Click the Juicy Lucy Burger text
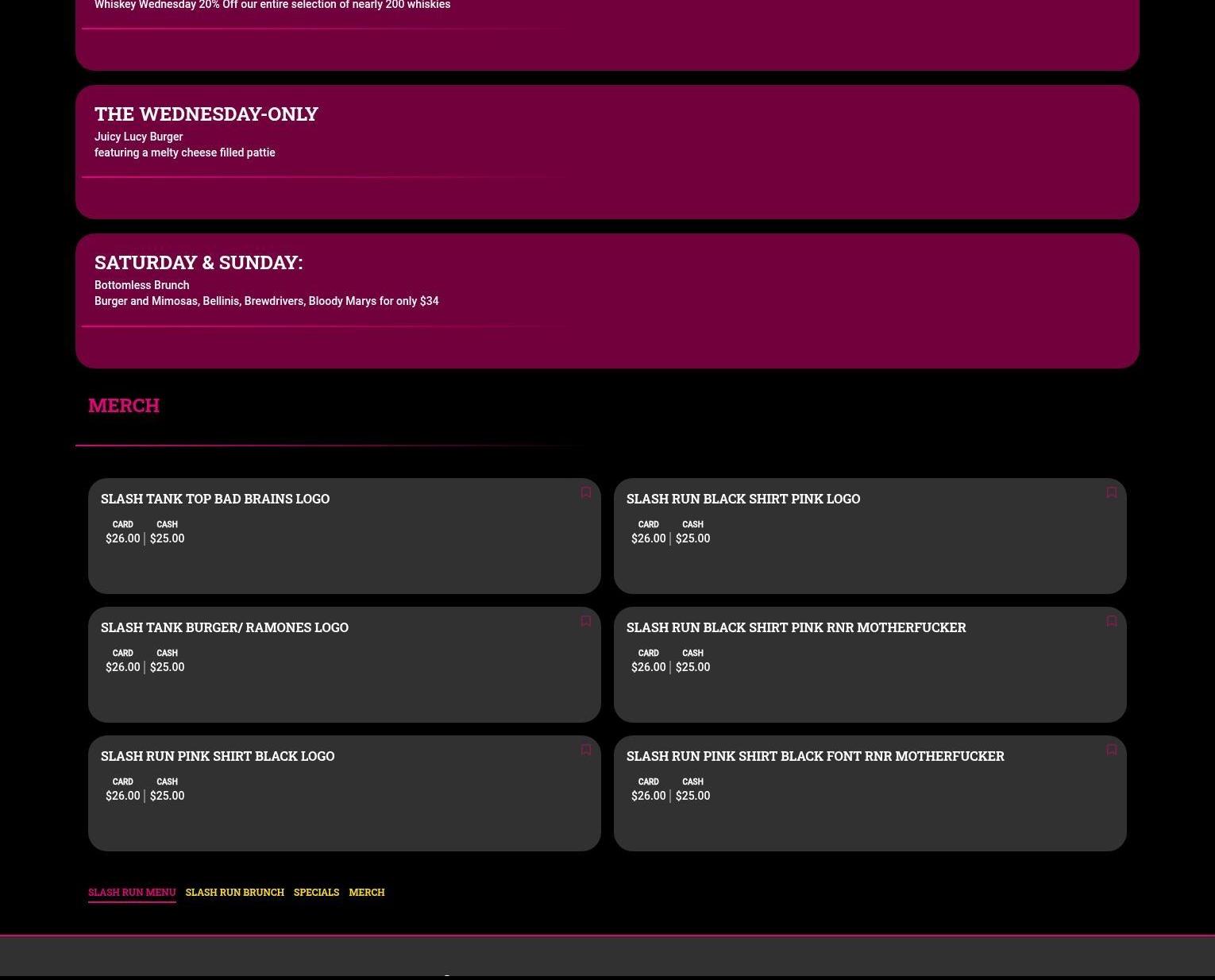Viewport: 1215px width, 980px height. point(139,137)
